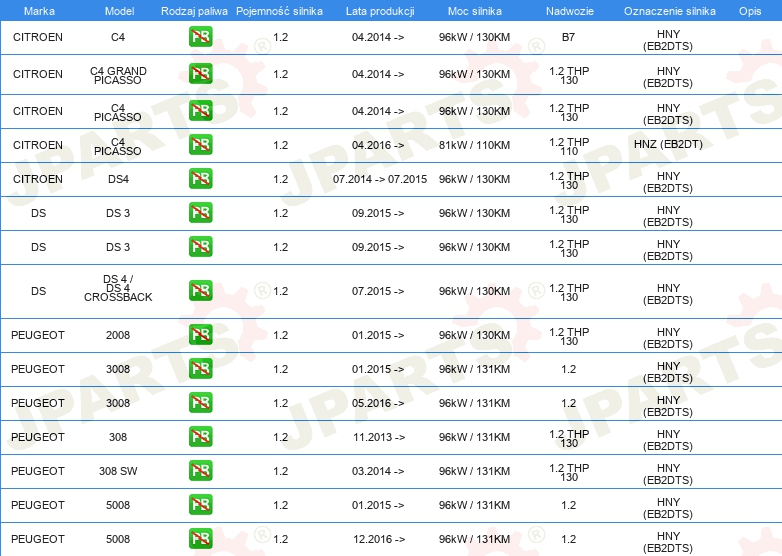The height and width of the screenshot is (556, 782).
Task: Click fuel icon in C4 PICASSO 04.2016 row
Action: click(200, 145)
